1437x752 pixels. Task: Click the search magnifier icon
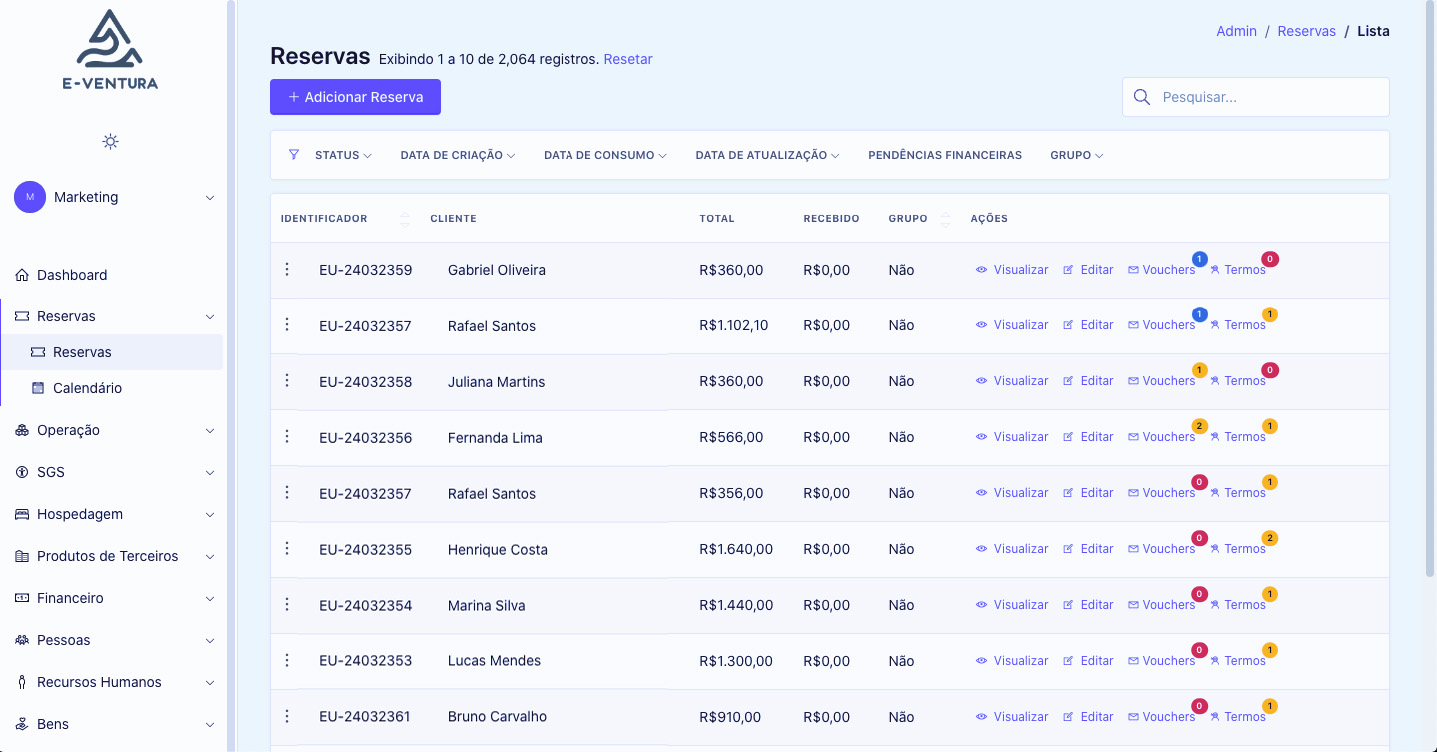[1142, 97]
